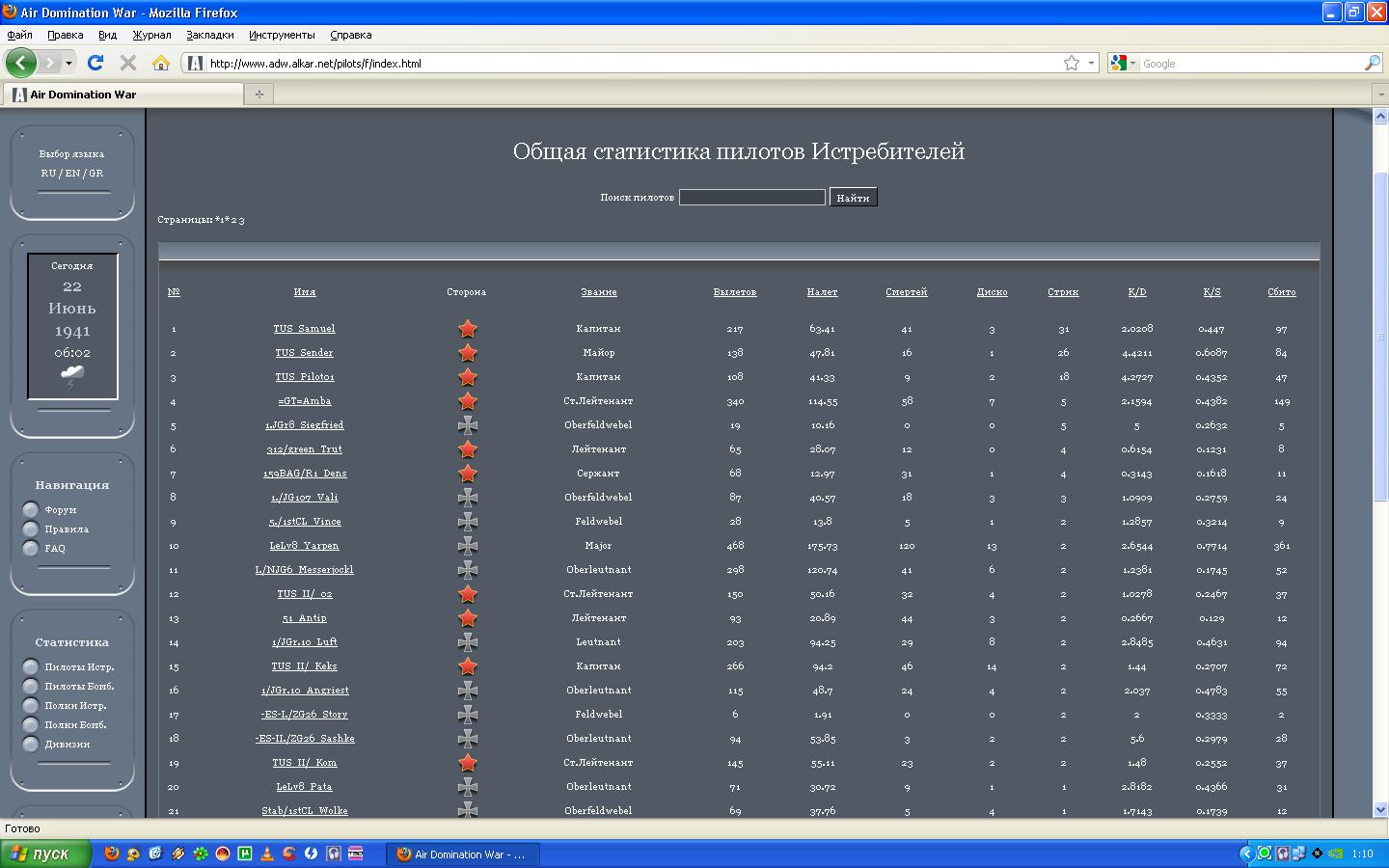Open the URL bar history dropdown
Image resolution: width=1389 pixels, height=868 pixels.
[1091, 63]
